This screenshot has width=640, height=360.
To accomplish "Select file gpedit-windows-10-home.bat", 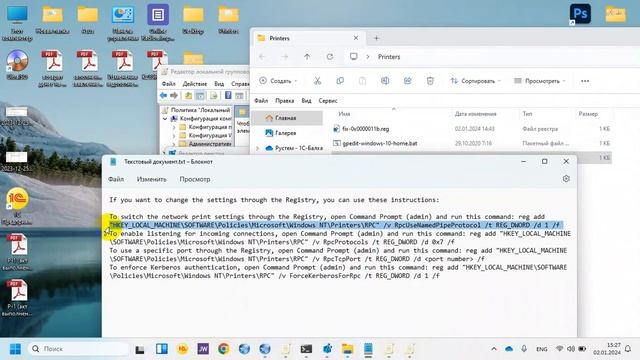I will point(380,143).
